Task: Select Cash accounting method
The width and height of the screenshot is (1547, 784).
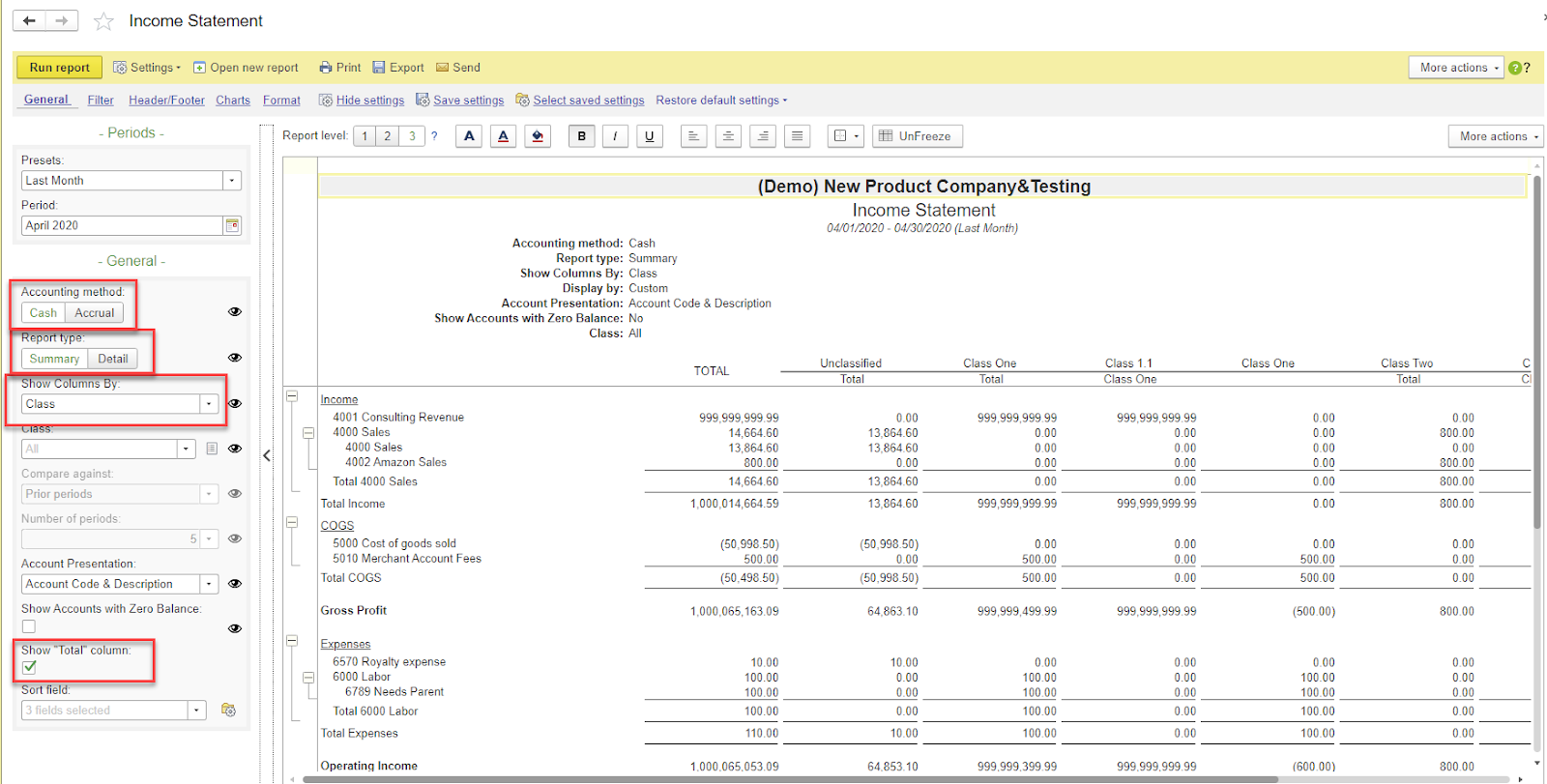Action: click(43, 313)
